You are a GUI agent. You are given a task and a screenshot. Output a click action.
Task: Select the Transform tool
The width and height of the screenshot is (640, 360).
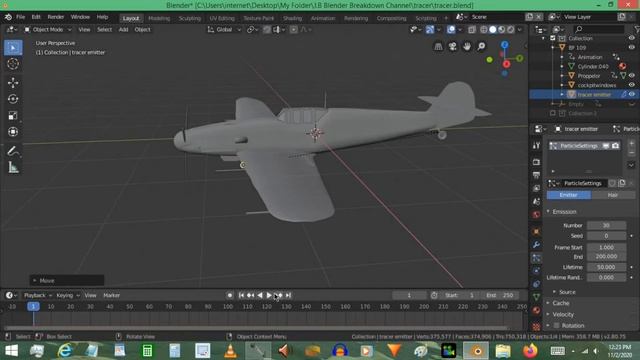coord(13,132)
